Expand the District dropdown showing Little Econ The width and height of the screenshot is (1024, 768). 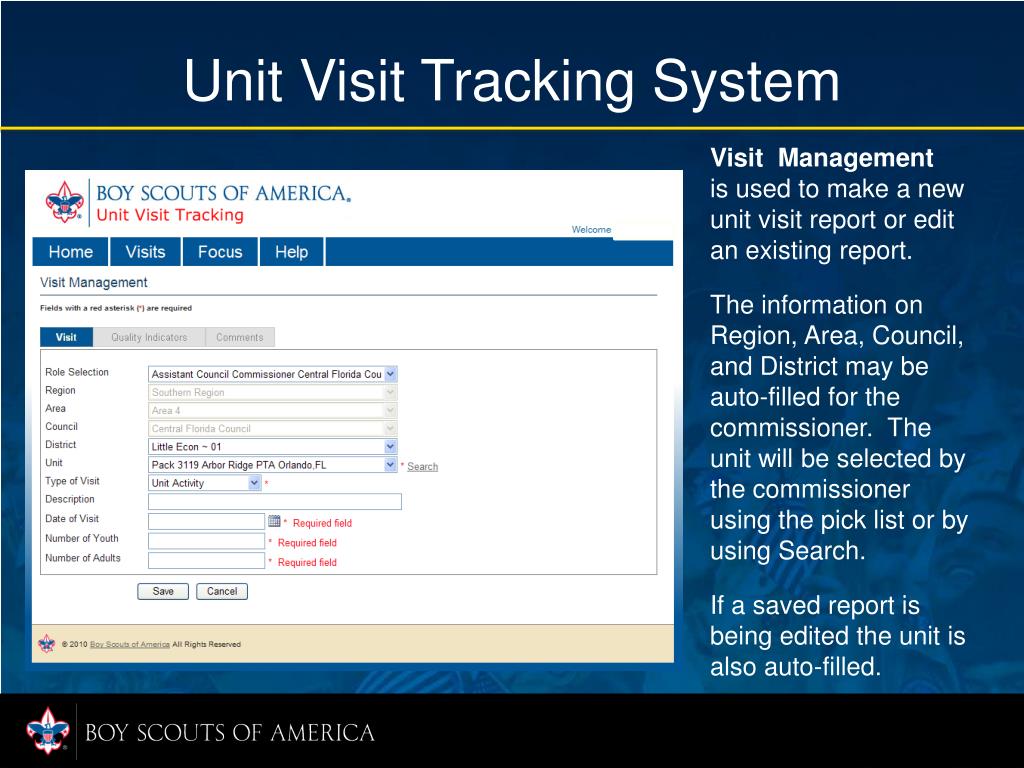pos(390,447)
